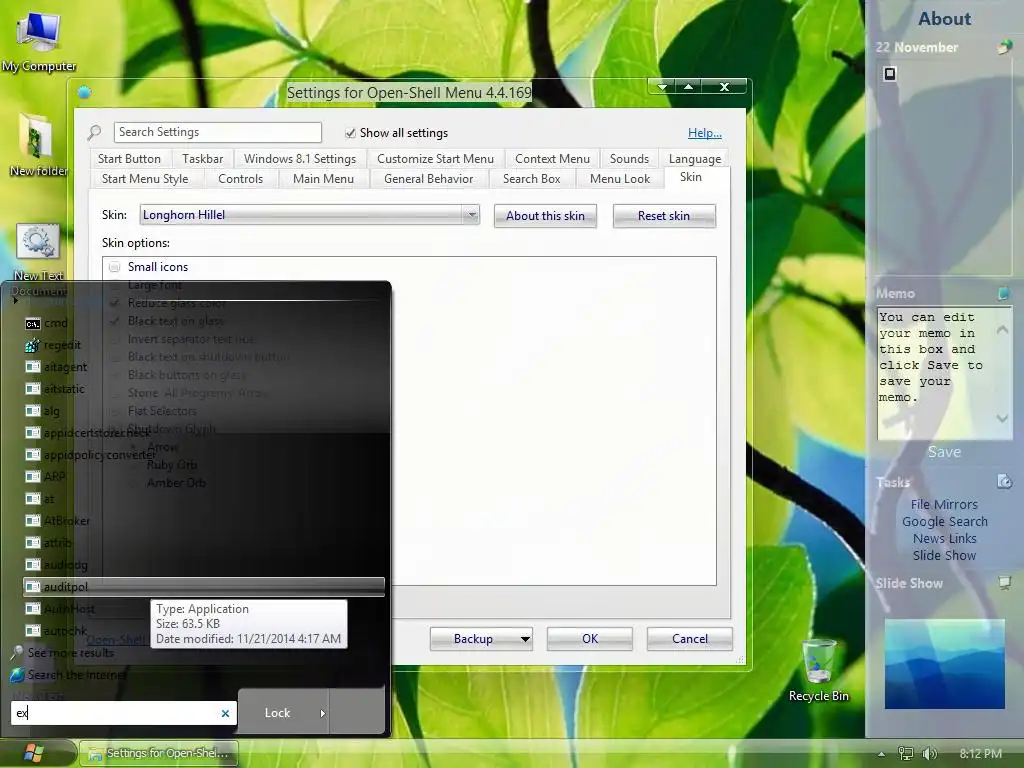Image resolution: width=1024 pixels, height=768 pixels.
Task: Click the regedit icon in search results
Action: tap(33, 345)
